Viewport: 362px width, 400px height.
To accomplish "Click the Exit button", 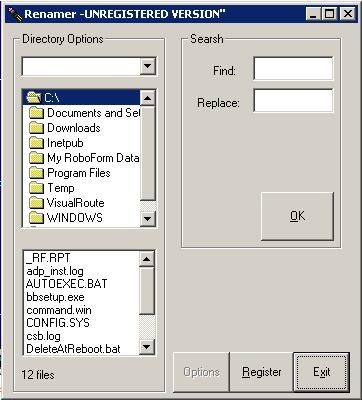I will [322, 372].
